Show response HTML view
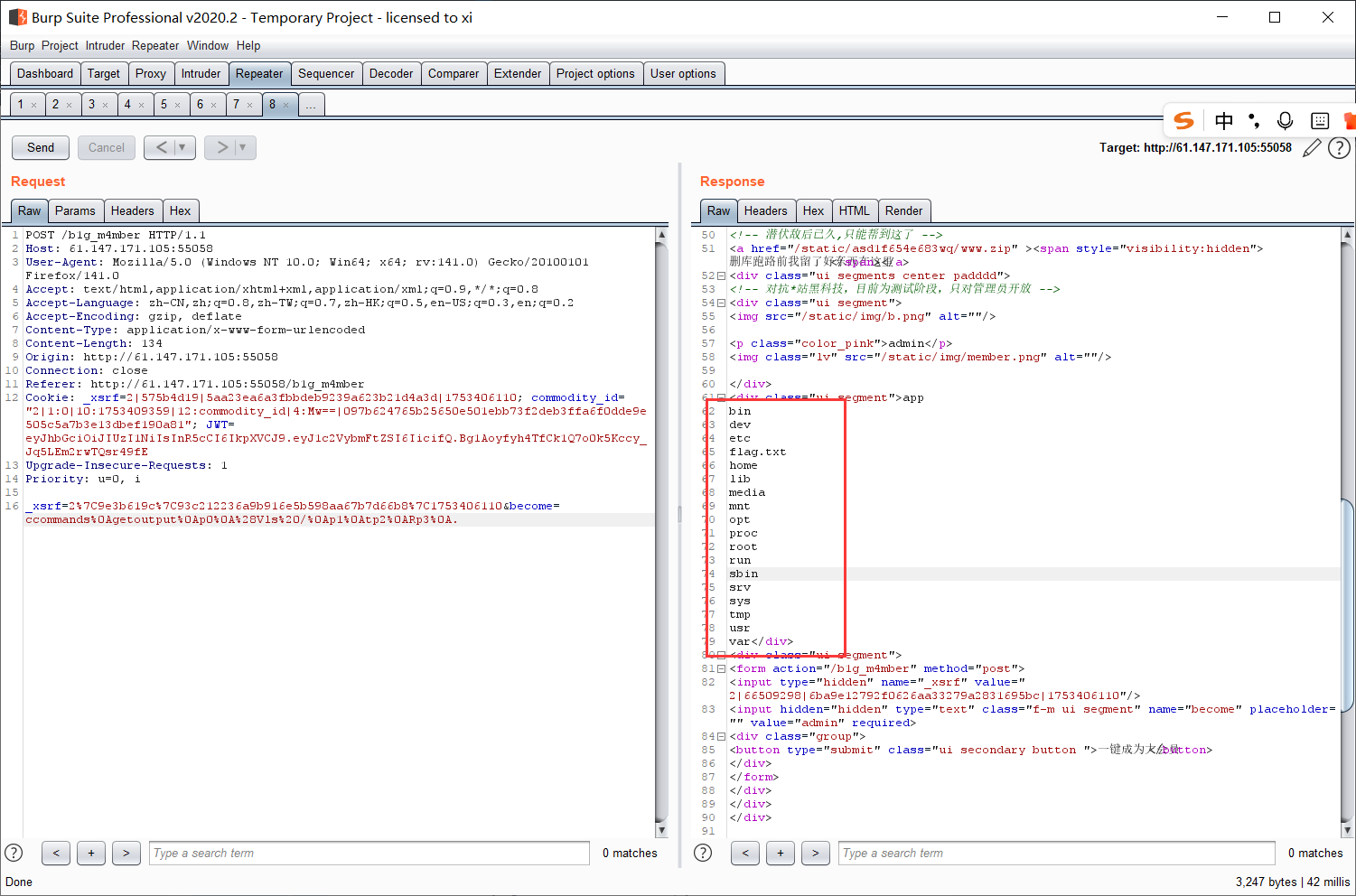 tap(855, 210)
